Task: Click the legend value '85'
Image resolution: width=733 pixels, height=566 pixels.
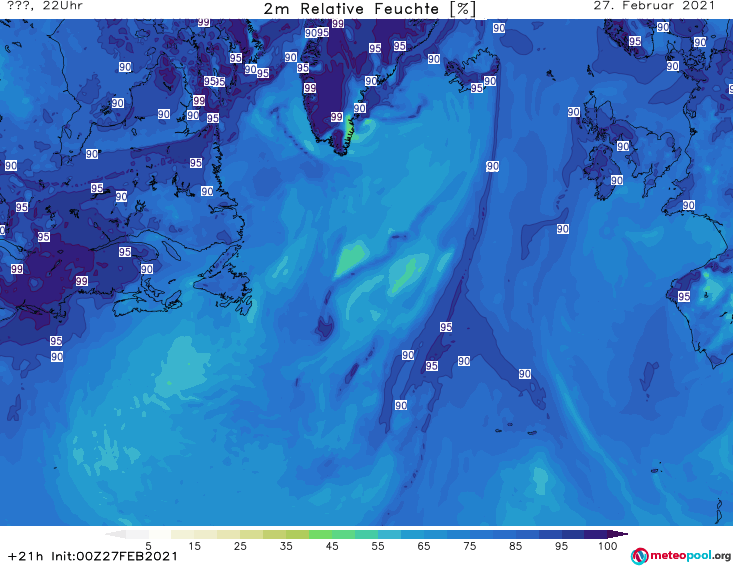Action: pyautogui.click(x=515, y=546)
